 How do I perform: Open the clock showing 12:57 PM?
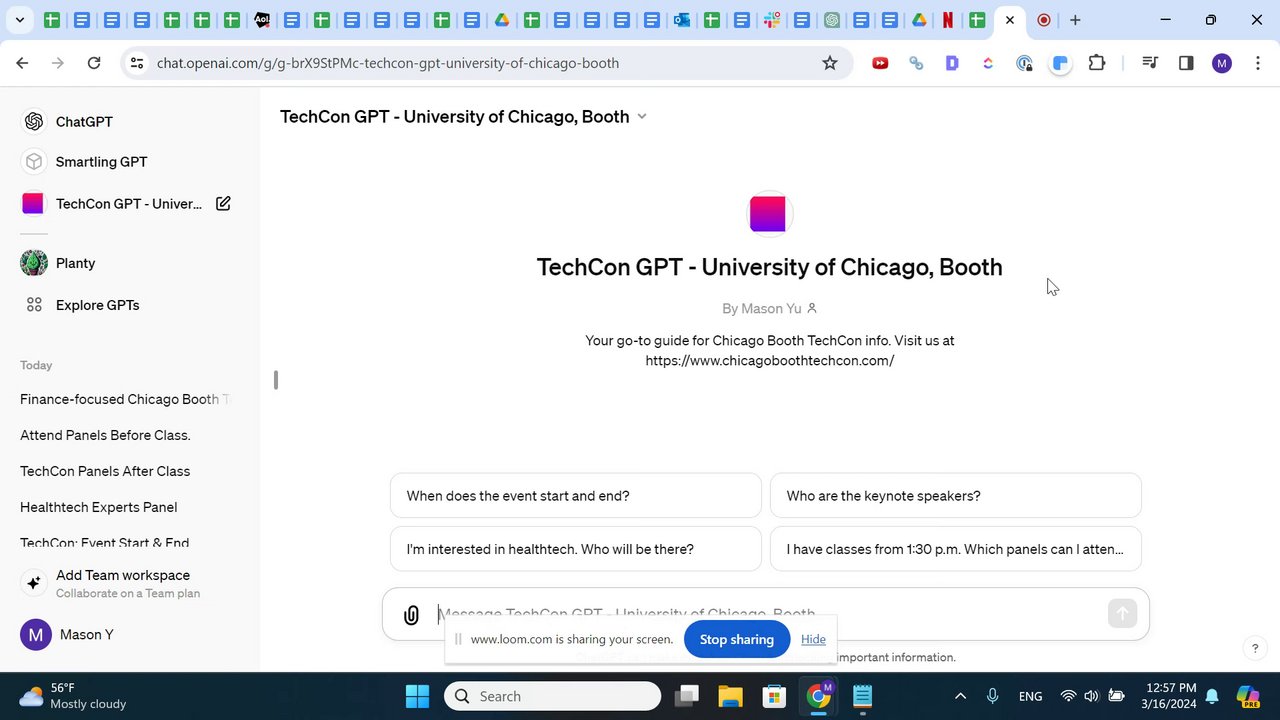(1167, 696)
